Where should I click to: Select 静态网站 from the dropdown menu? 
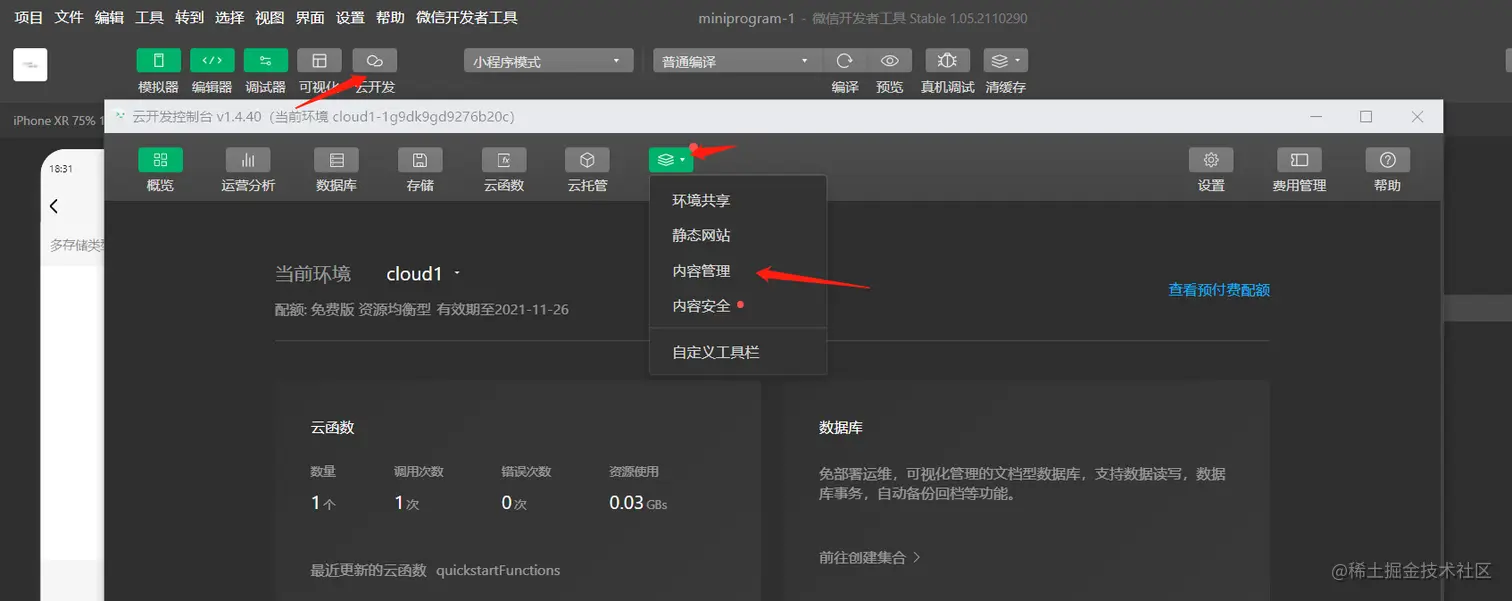(738, 236)
